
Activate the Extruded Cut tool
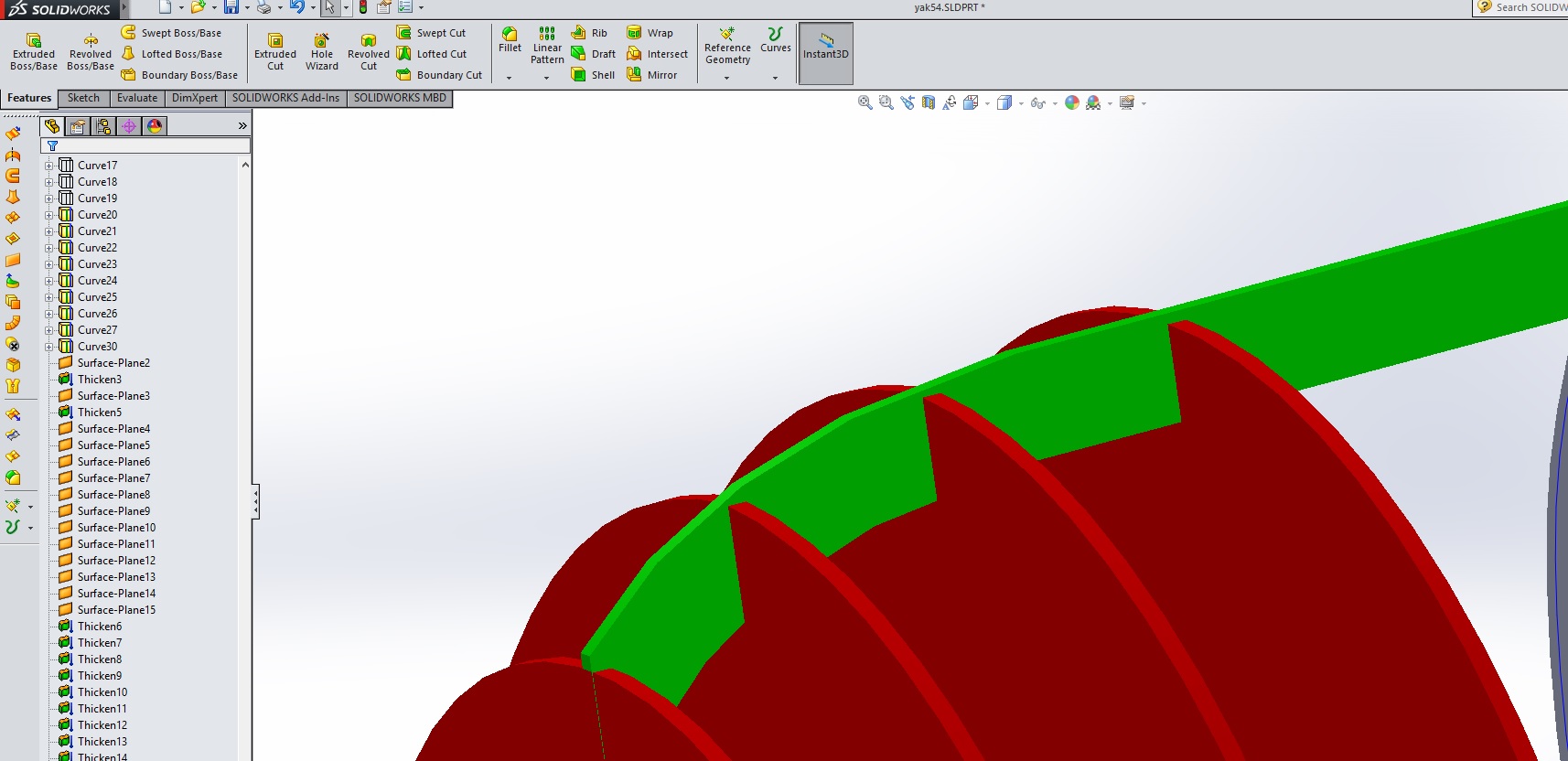(x=275, y=51)
